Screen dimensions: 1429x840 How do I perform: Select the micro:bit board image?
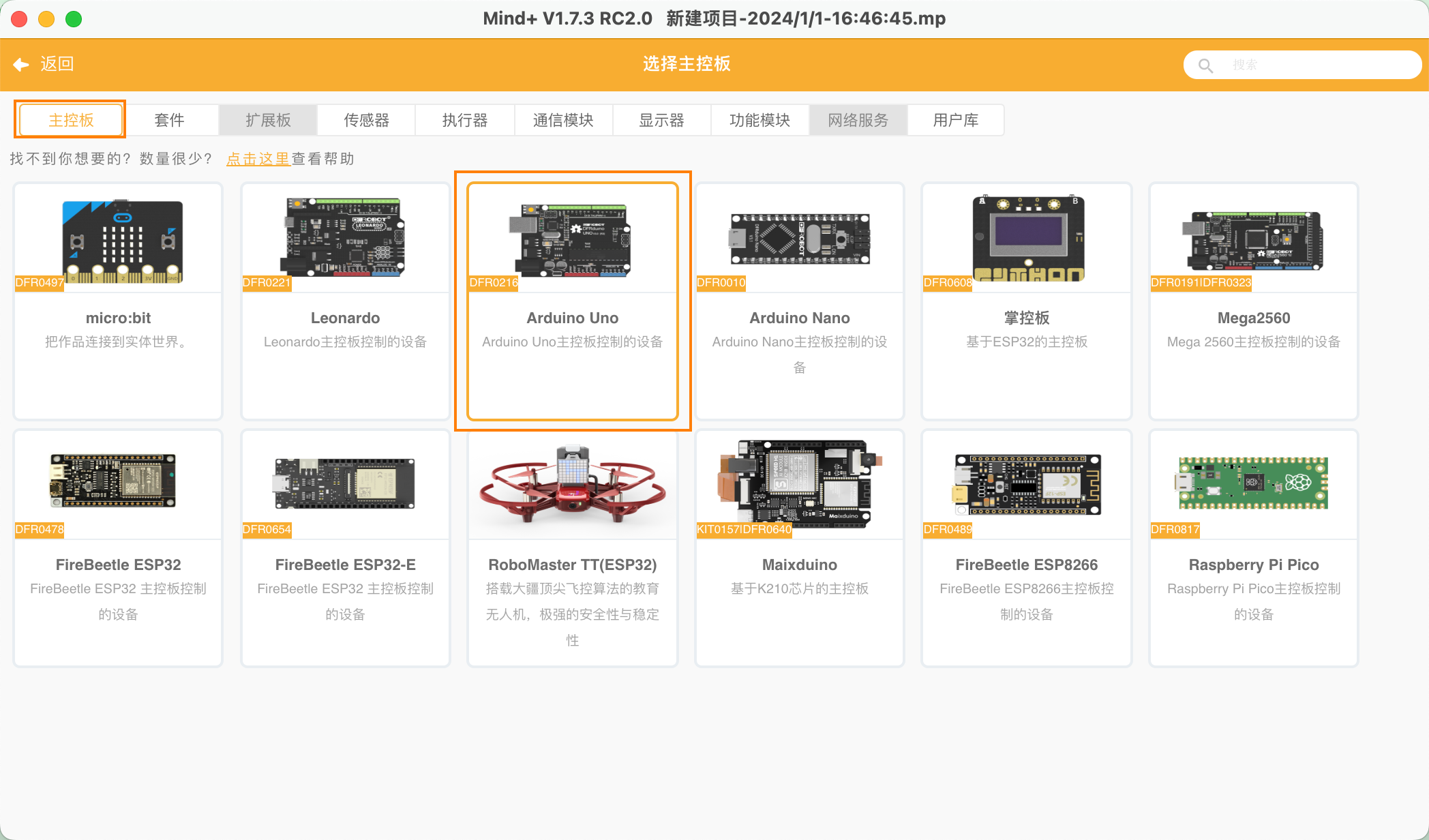[x=122, y=241]
